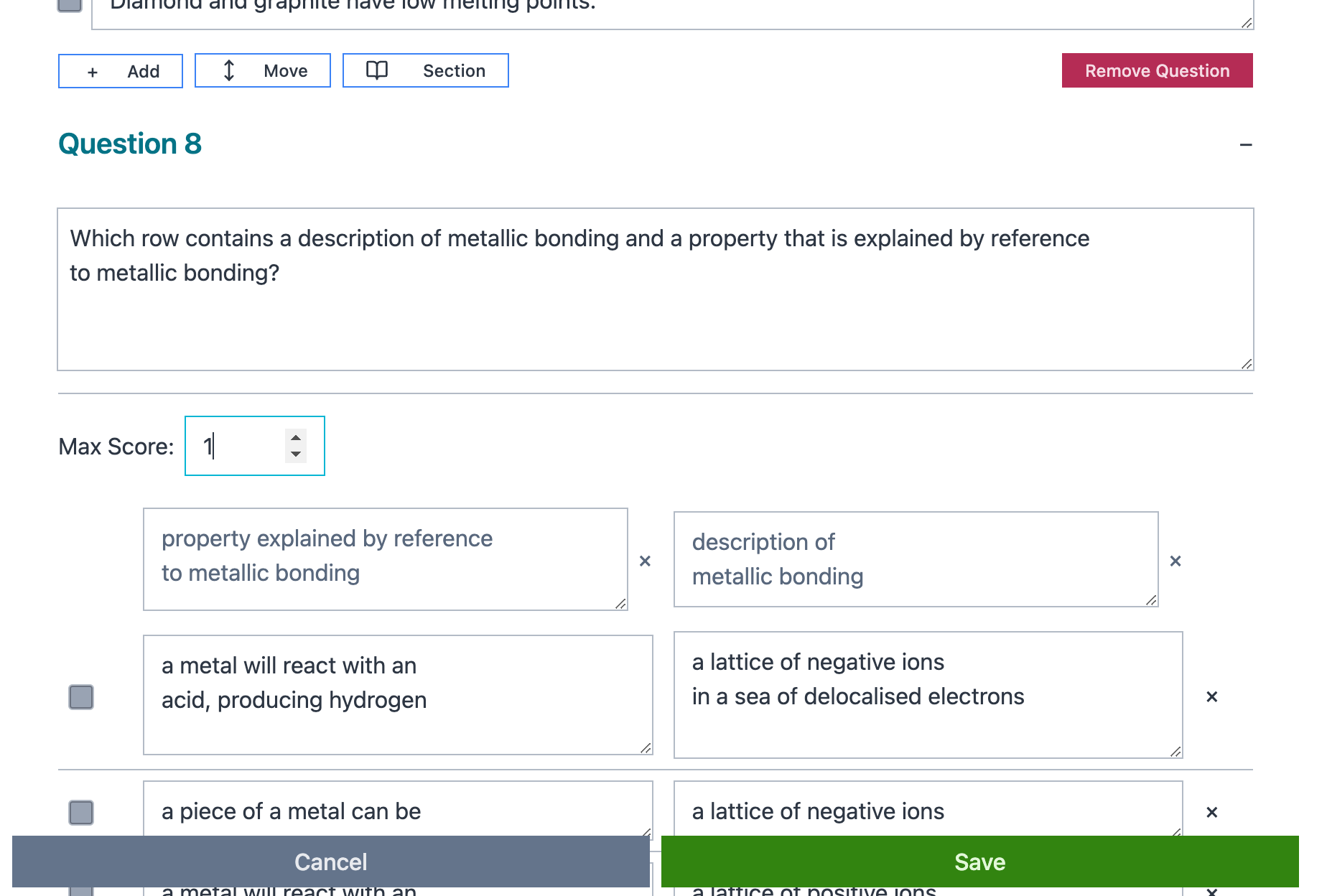Remove the "property explained by reference" header
Image resolution: width=1327 pixels, height=896 pixels.
tap(644, 561)
